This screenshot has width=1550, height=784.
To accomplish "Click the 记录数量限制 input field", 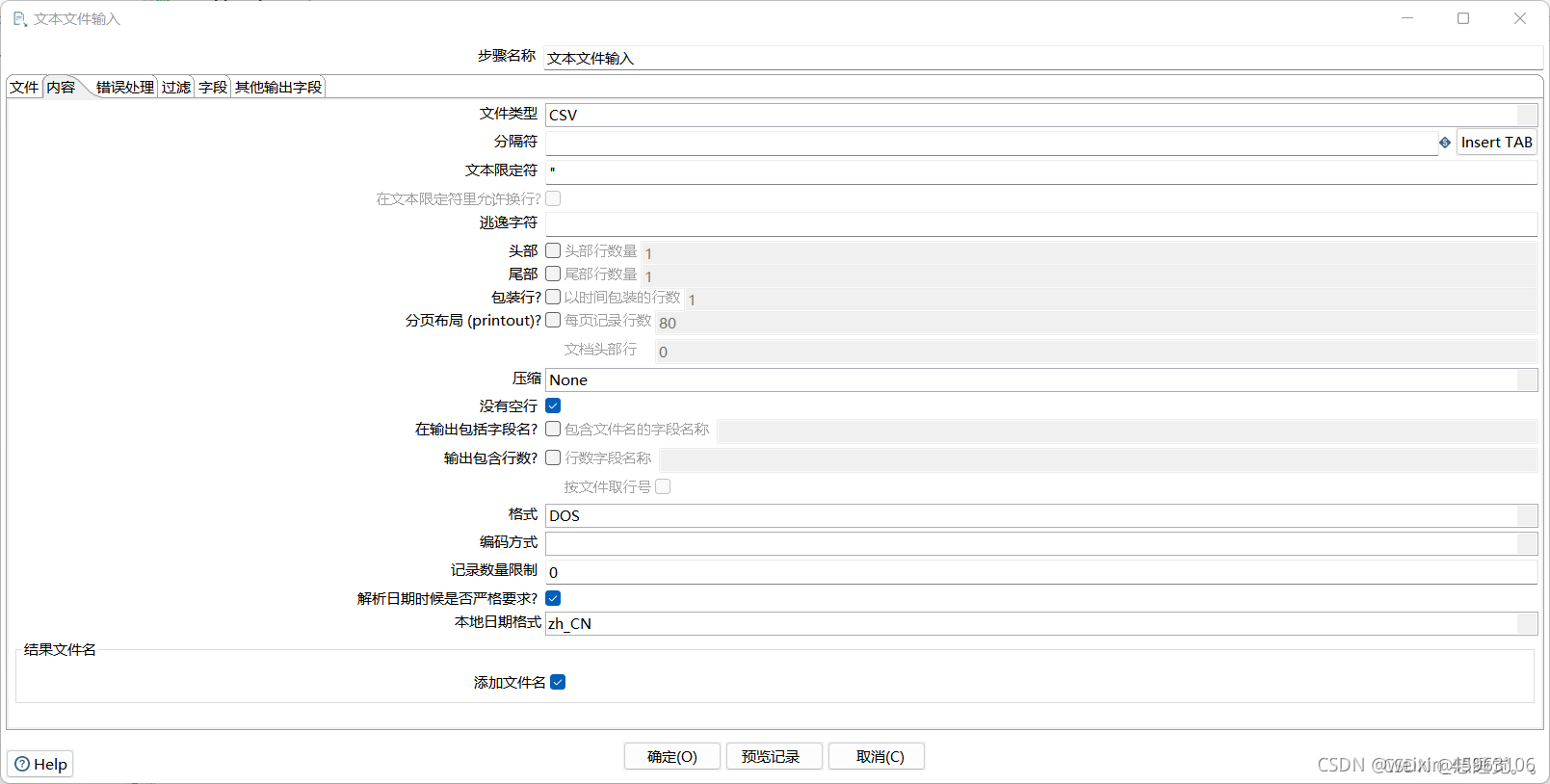I will [1041, 572].
